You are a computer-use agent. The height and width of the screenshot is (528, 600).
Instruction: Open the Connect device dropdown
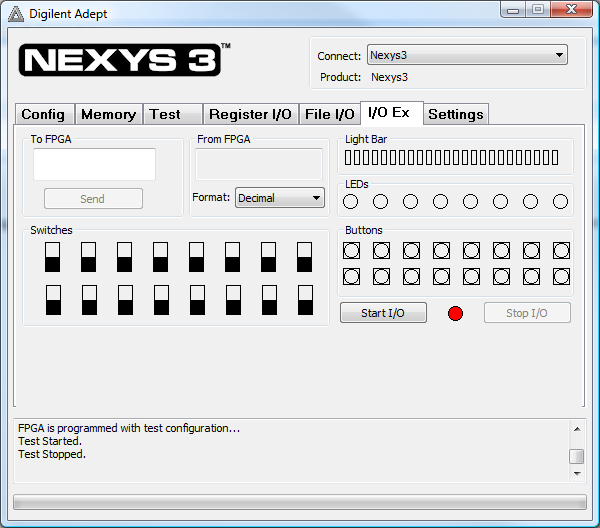467,55
